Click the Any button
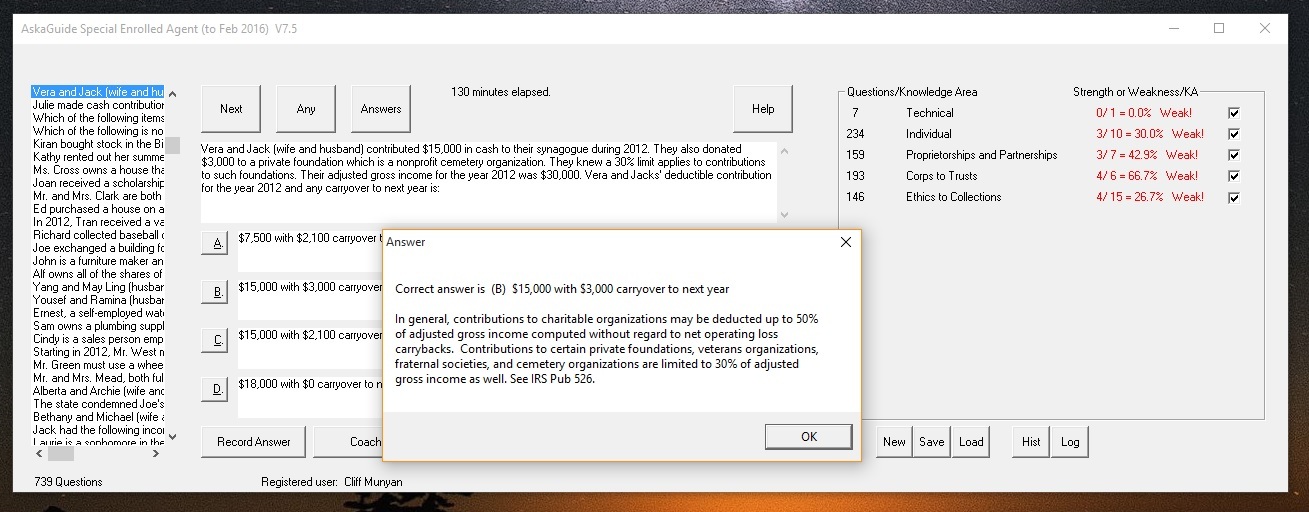Viewport: 1309px width, 512px height. click(306, 109)
